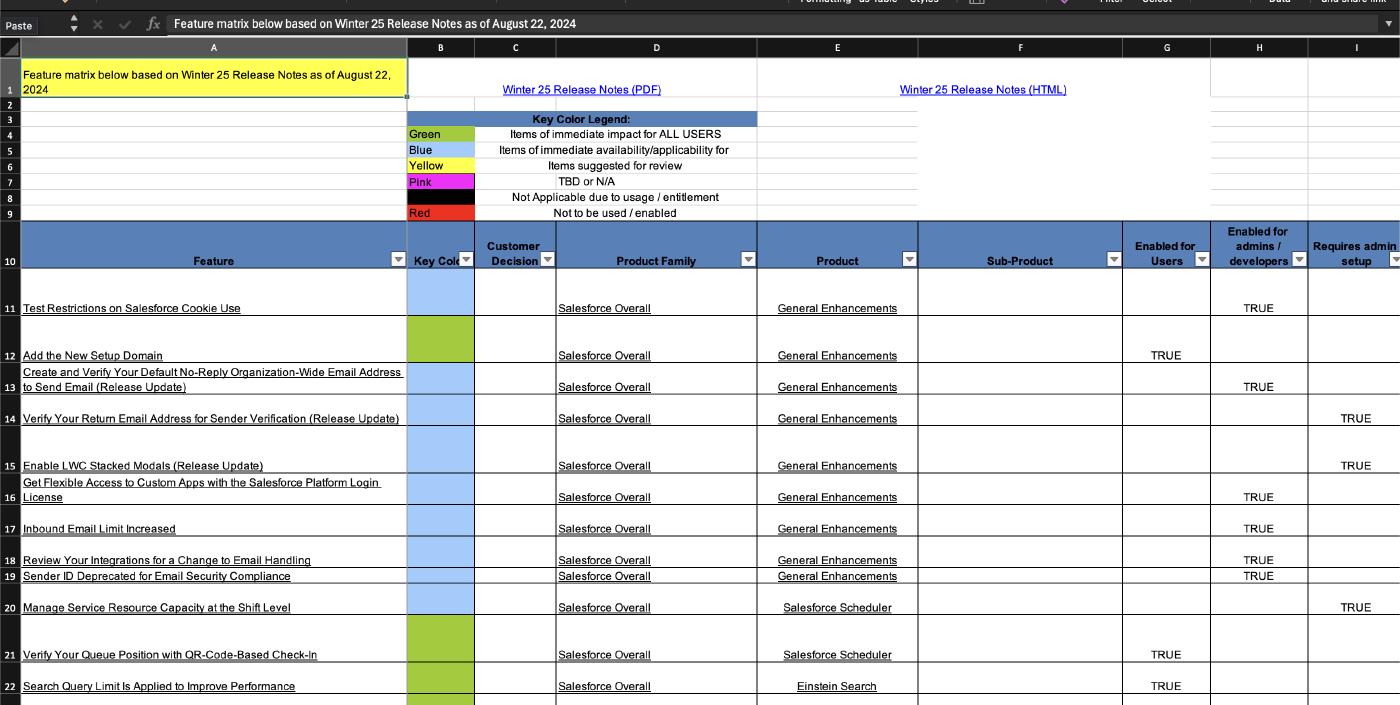Open Winter 25 Release Notes (HTML) link
The width and height of the screenshot is (1400, 705).
pyautogui.click(x=982, y=90)
